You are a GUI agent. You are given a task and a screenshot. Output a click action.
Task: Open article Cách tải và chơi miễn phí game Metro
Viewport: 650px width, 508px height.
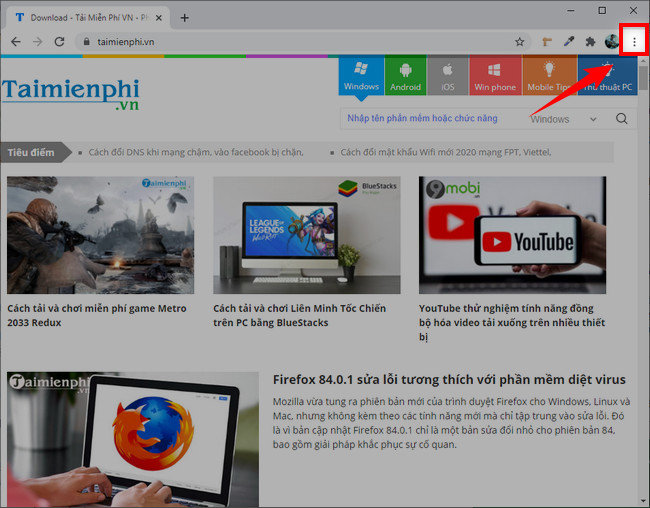[x=97, y=316]
